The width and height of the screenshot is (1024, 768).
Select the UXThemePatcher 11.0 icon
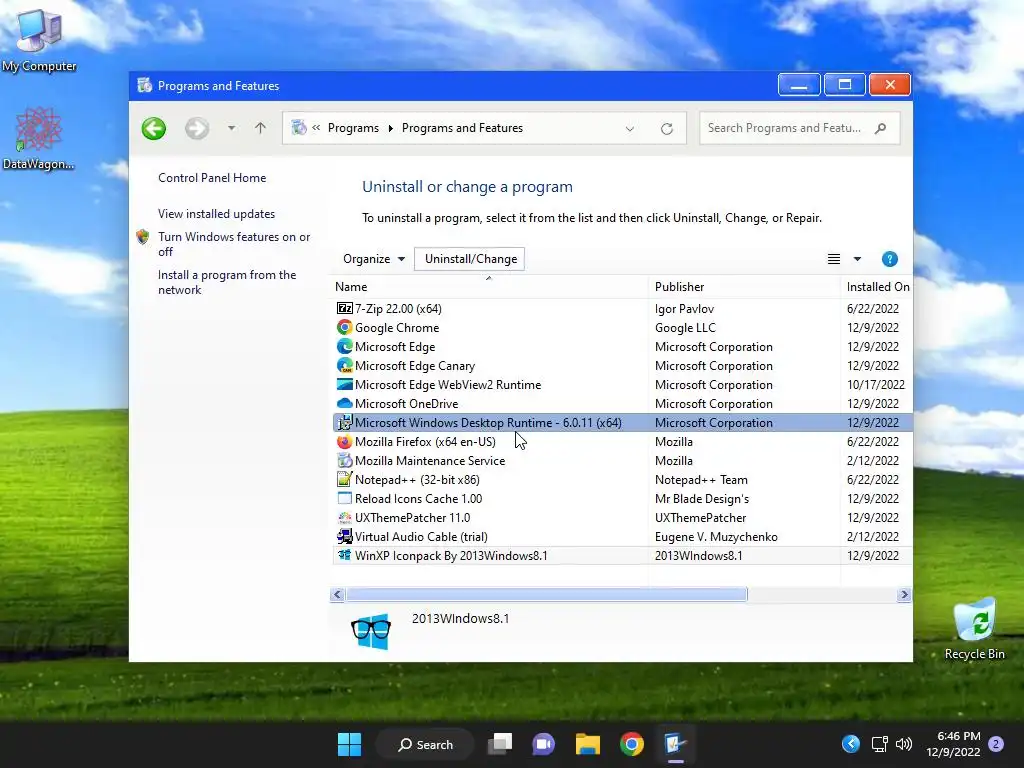[344, 517]
